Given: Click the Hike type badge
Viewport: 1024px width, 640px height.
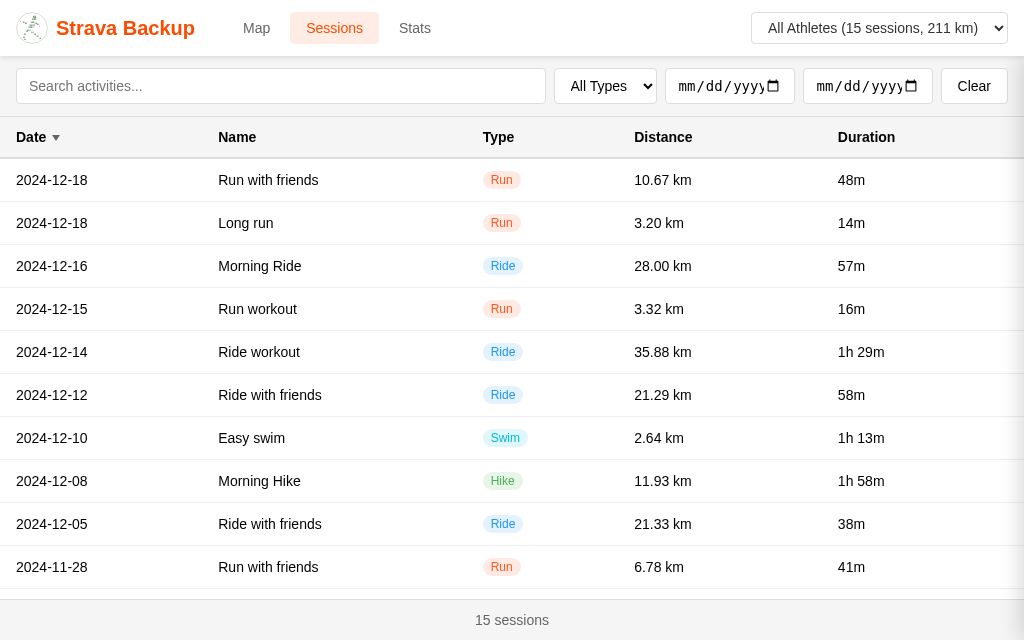Looking at the screenshot, I should point(502,481).
